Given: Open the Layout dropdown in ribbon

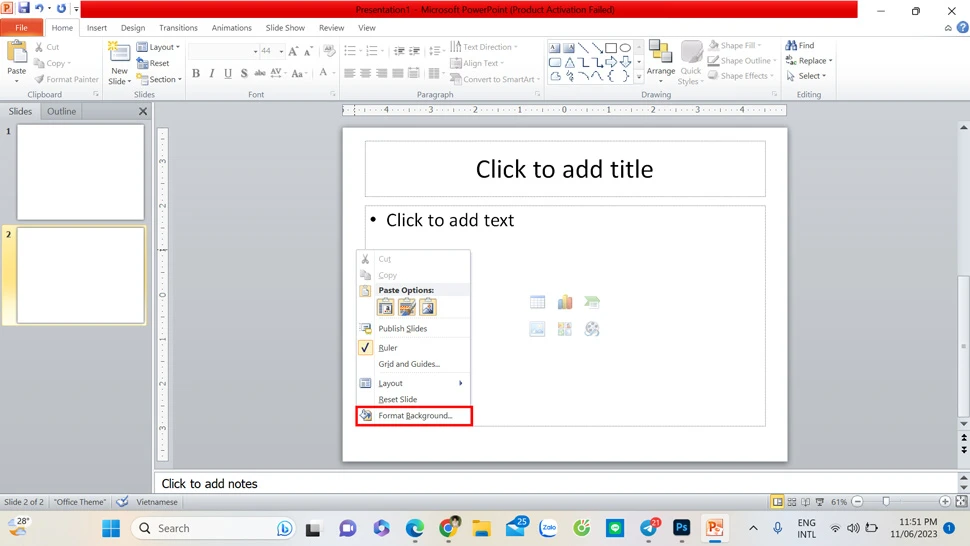Looking at the screenshot, I should pyautogui.click(x=158, y=47).
